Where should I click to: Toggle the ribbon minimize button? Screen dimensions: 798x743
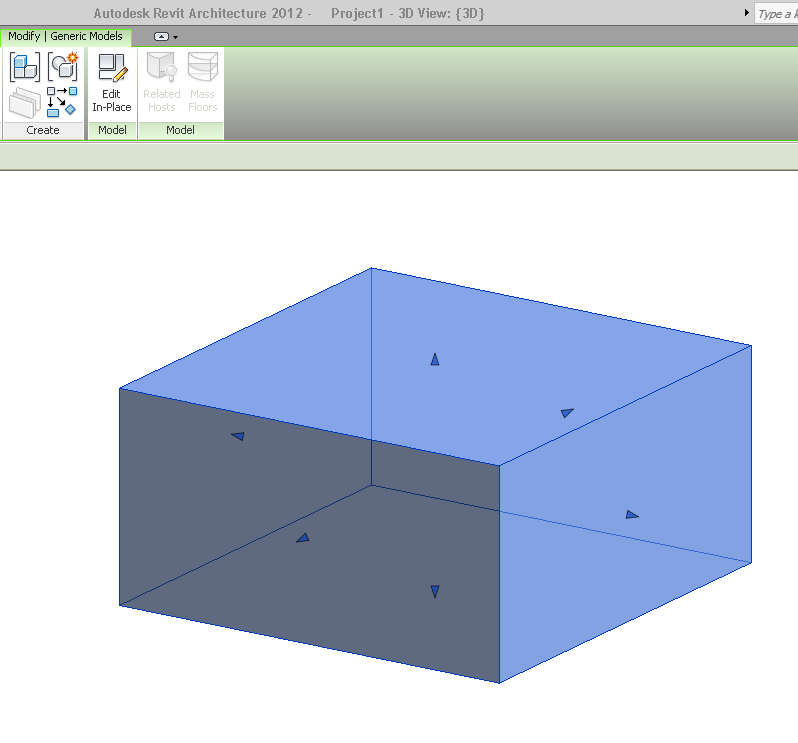point(161,37)
